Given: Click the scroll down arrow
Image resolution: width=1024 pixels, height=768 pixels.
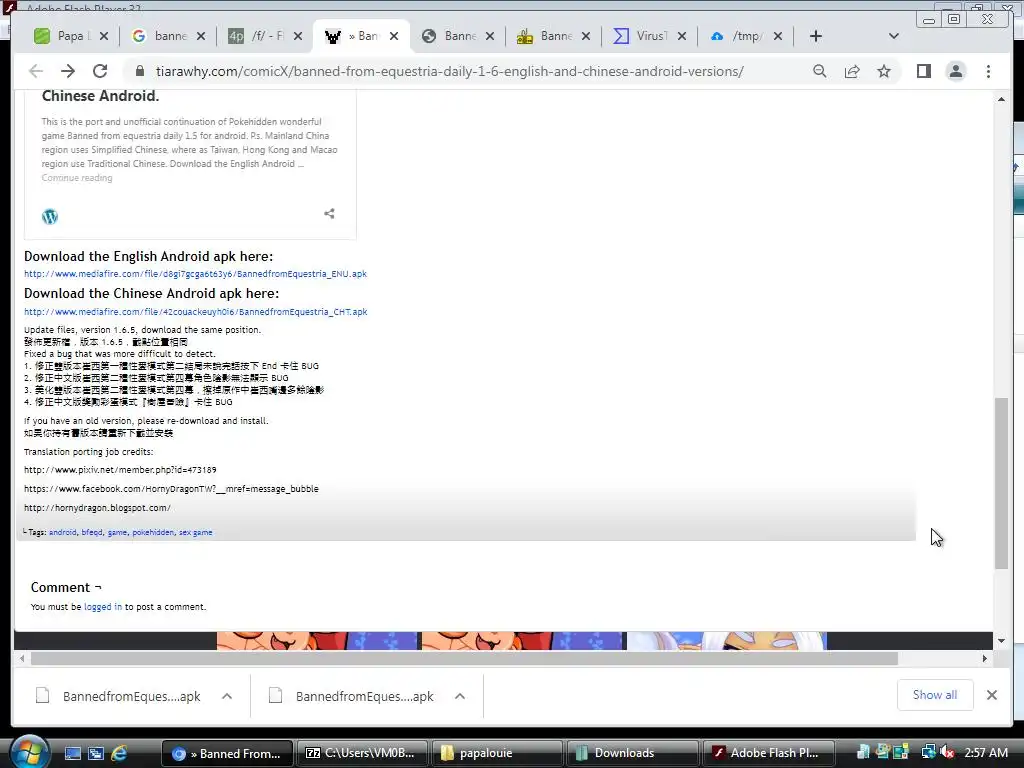Looking at the screenshot, I should [1001, 641].
